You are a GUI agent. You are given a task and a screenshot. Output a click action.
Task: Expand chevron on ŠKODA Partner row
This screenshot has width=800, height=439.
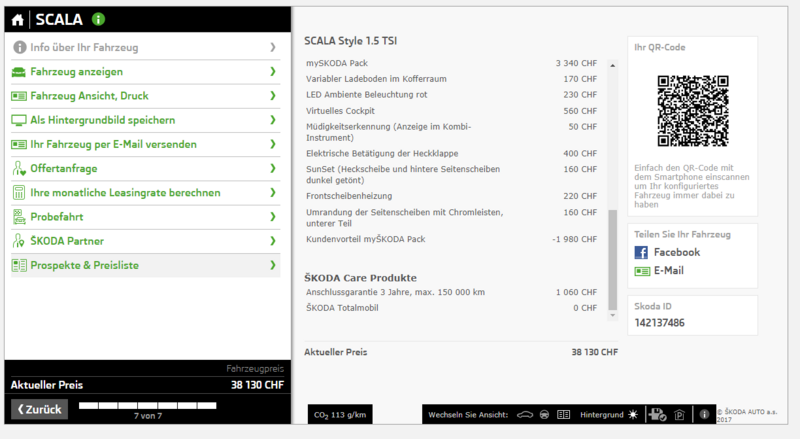273,241
